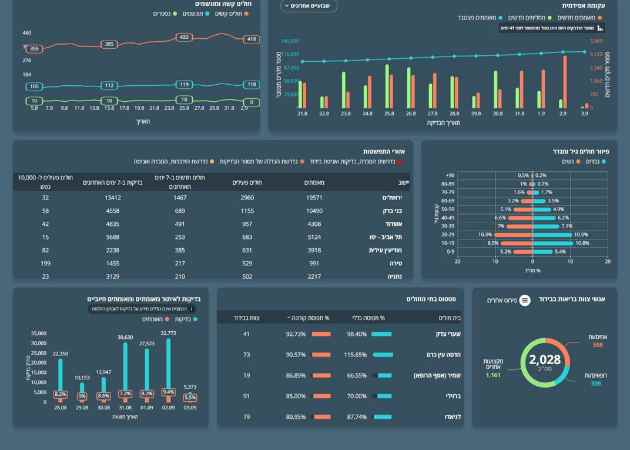Toggle the cyan ventilated legend in the line chart
The width and height of the screenshot is (630, 450).
[196, 14]
